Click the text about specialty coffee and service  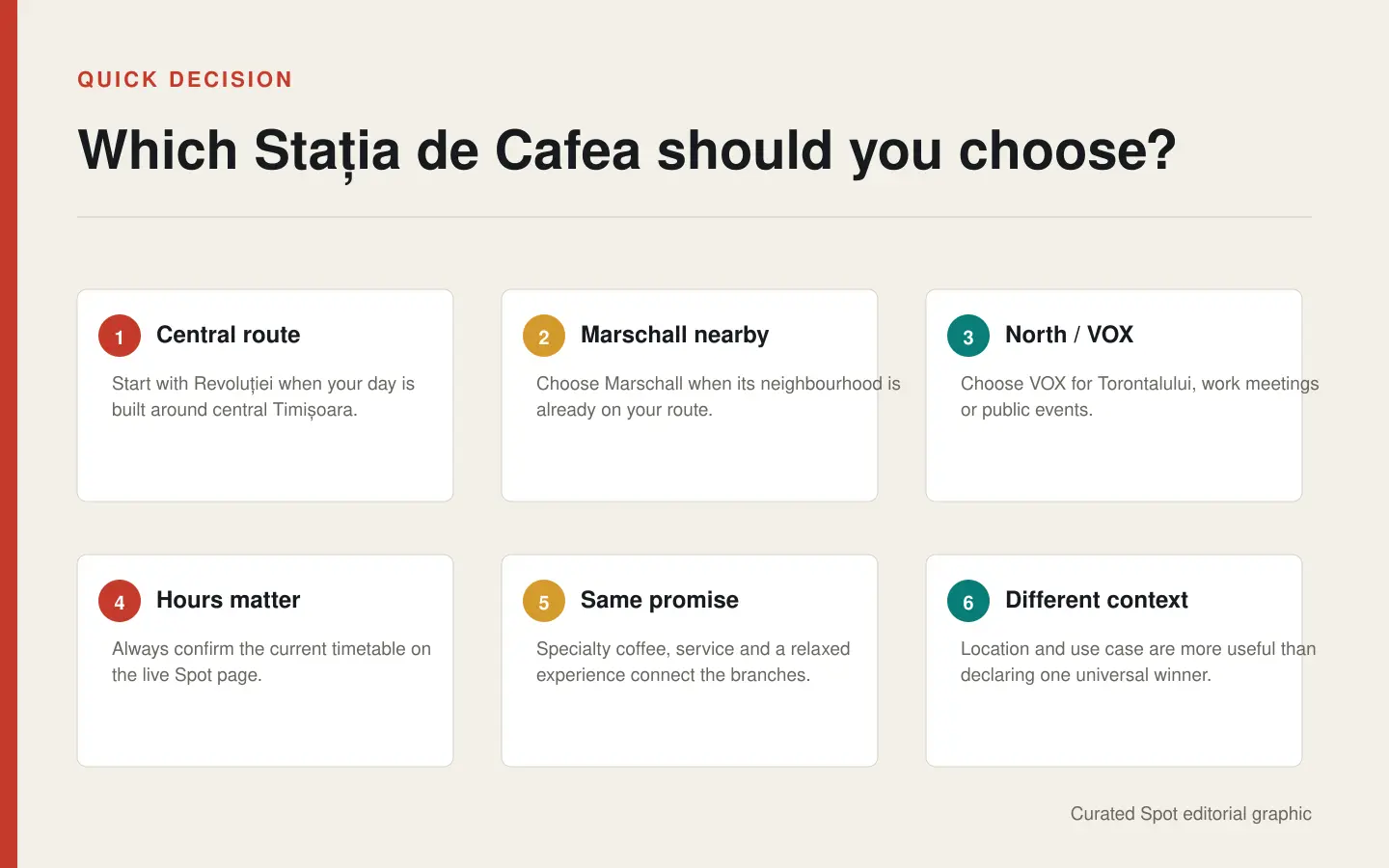[x=694, y=662]
